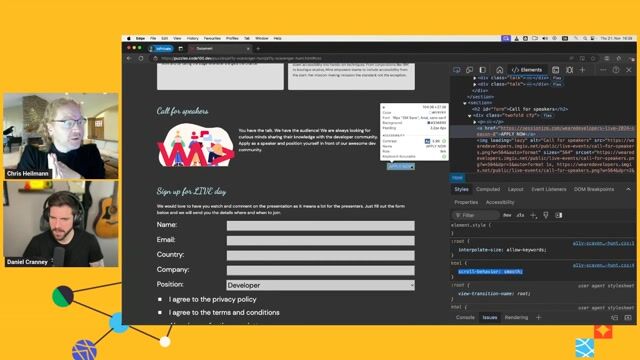Toggle the DevTools activity bar sidebar icon

[x=482, y=70]
